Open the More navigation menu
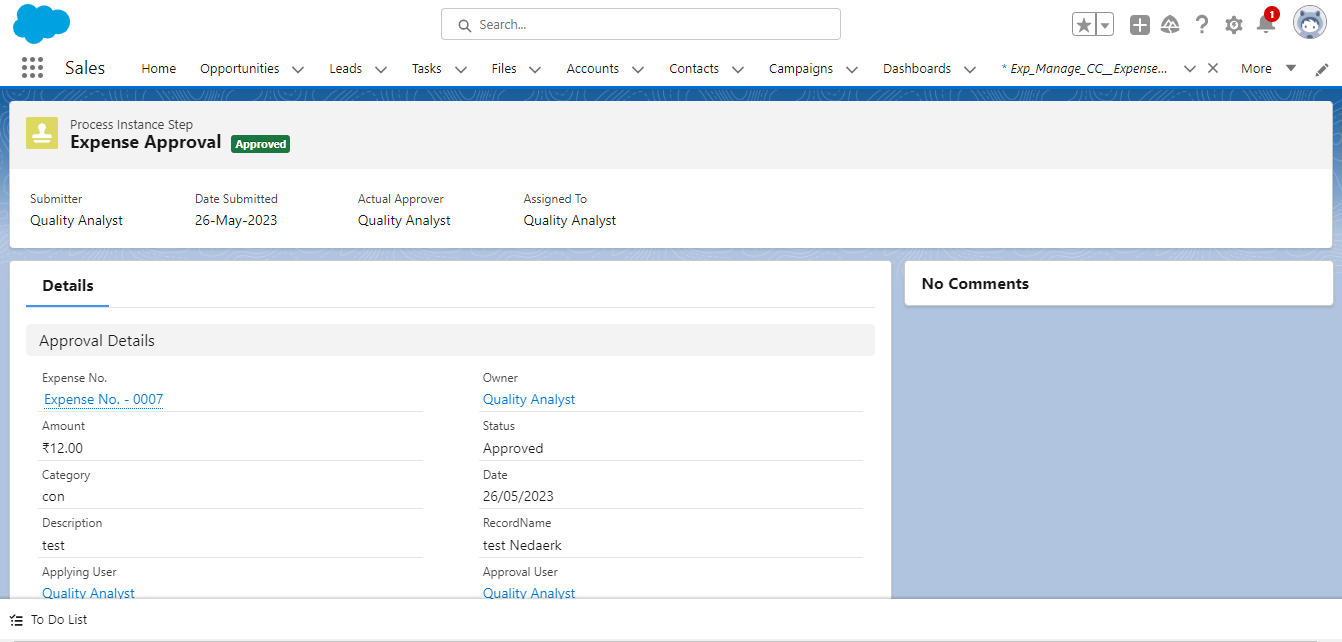Viewport: 1342px width, 642px height. coord(1267,69)
